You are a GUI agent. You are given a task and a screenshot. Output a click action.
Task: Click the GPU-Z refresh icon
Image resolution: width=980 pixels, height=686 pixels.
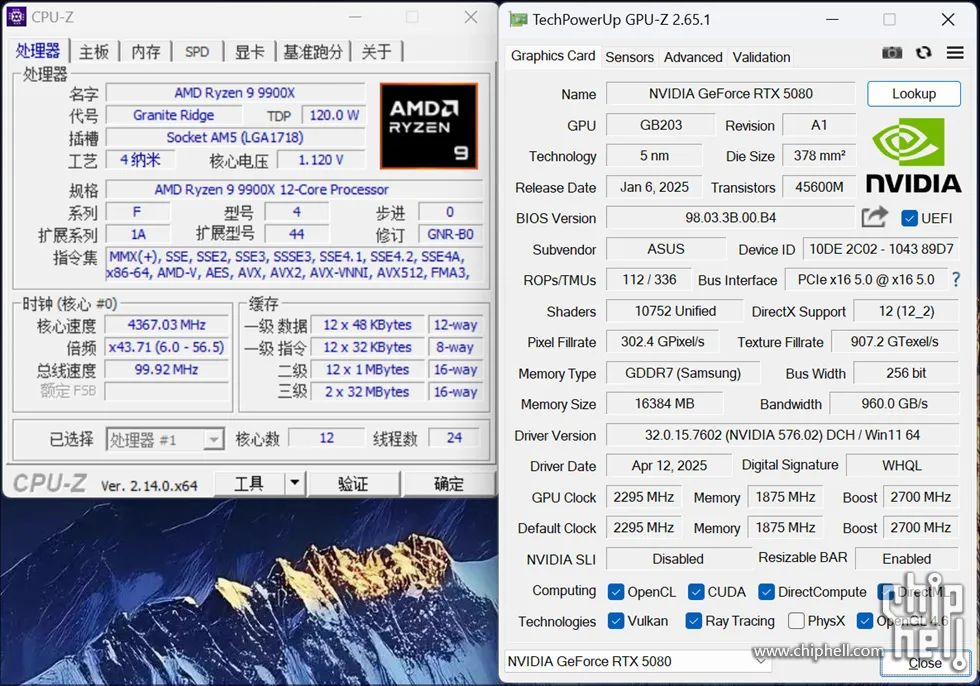tap(924, 53)
